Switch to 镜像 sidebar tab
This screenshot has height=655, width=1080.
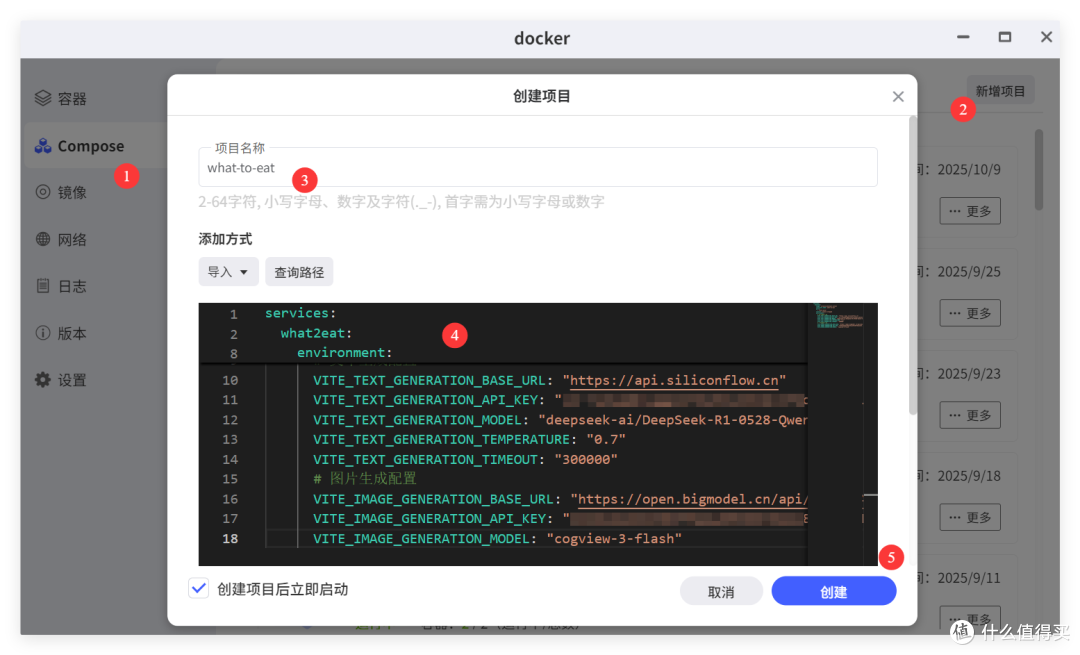(x=95, y=192)
